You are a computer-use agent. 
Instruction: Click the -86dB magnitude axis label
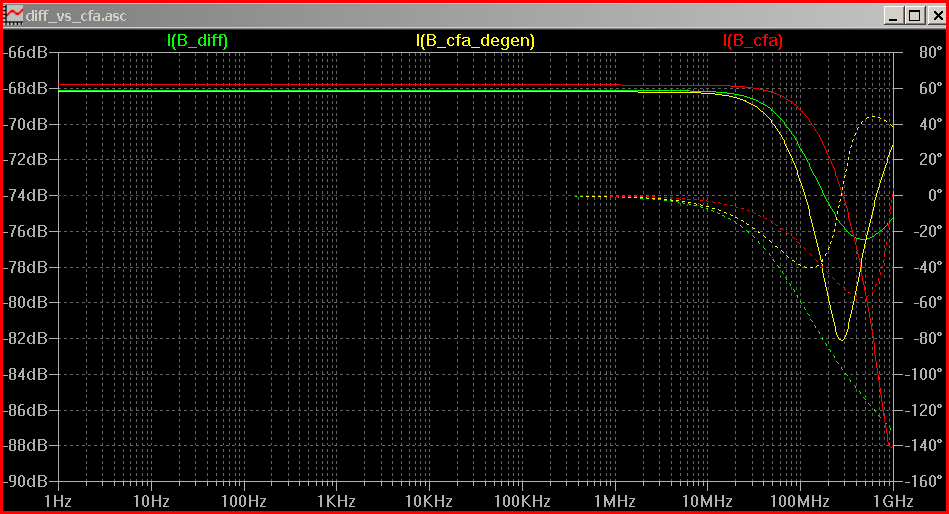(25, 410)
